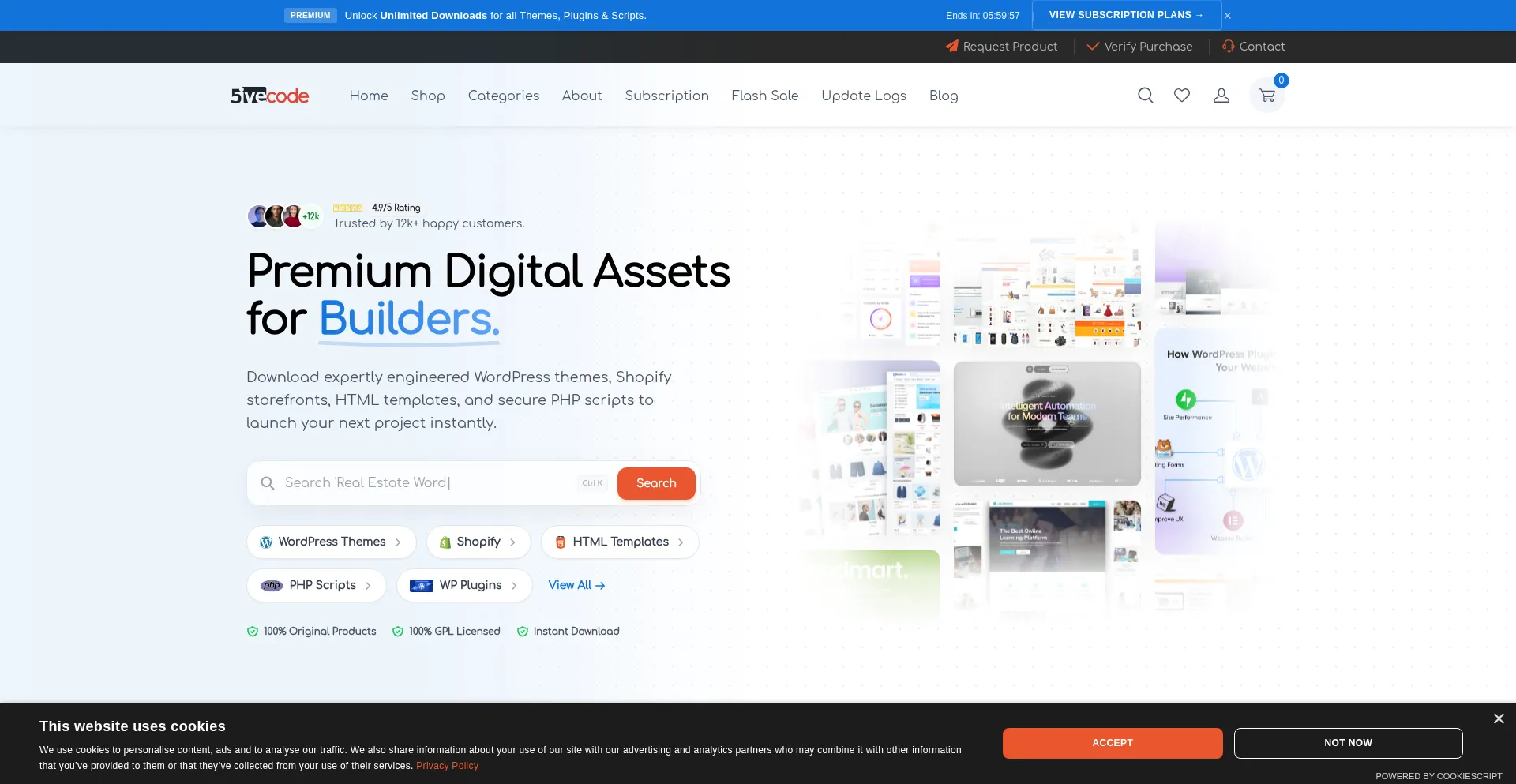
Task: Open the Blog menu item
Action: [x=944, y=96]
